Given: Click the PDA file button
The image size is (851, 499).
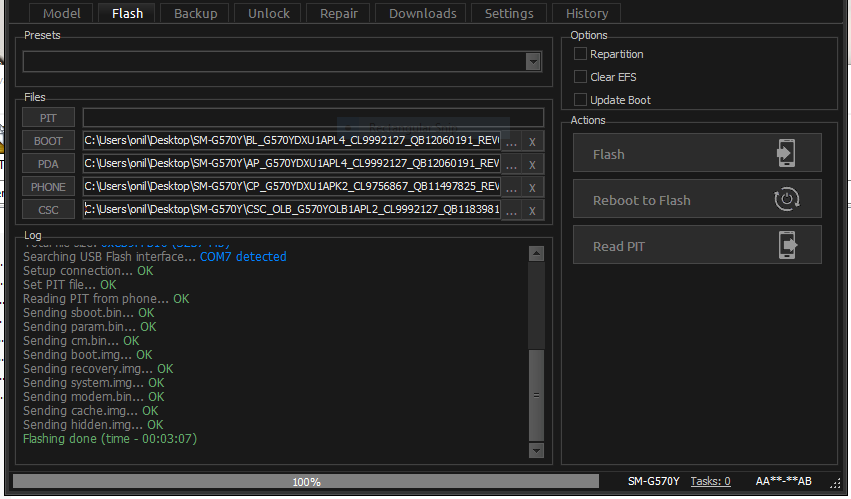Looking at the screenshot, I should pyautogui.click(x=48, y=163).
